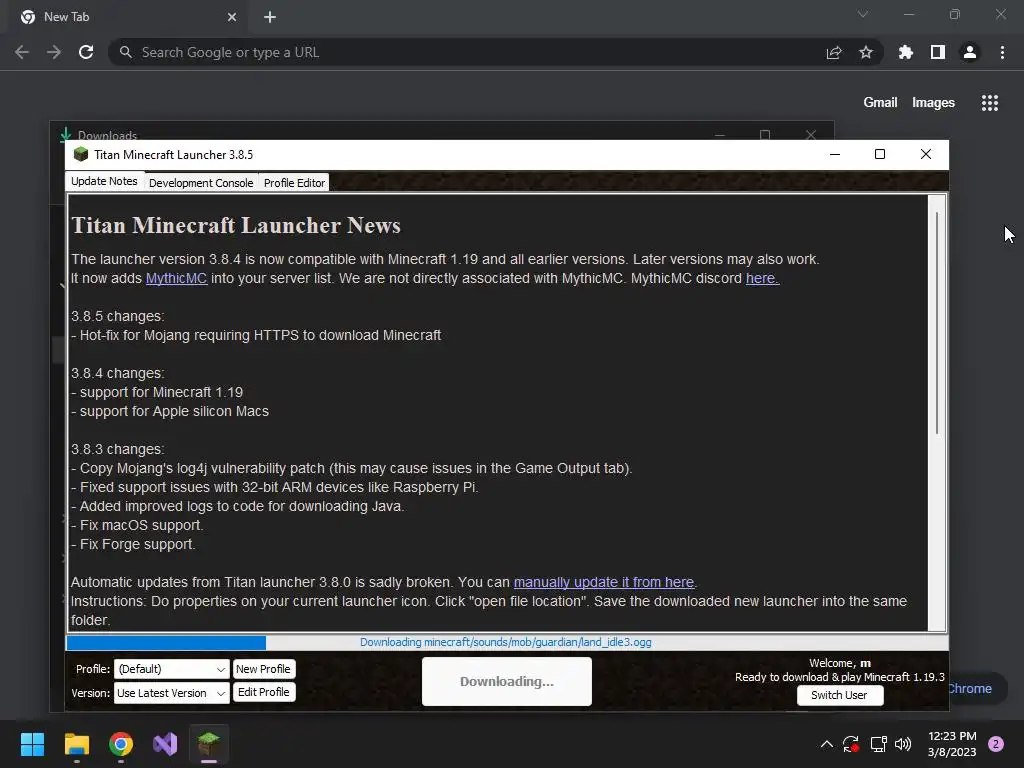Open the Google apps grid
The height and width of the screenshot is (768, 1024).
pos(990,103)
